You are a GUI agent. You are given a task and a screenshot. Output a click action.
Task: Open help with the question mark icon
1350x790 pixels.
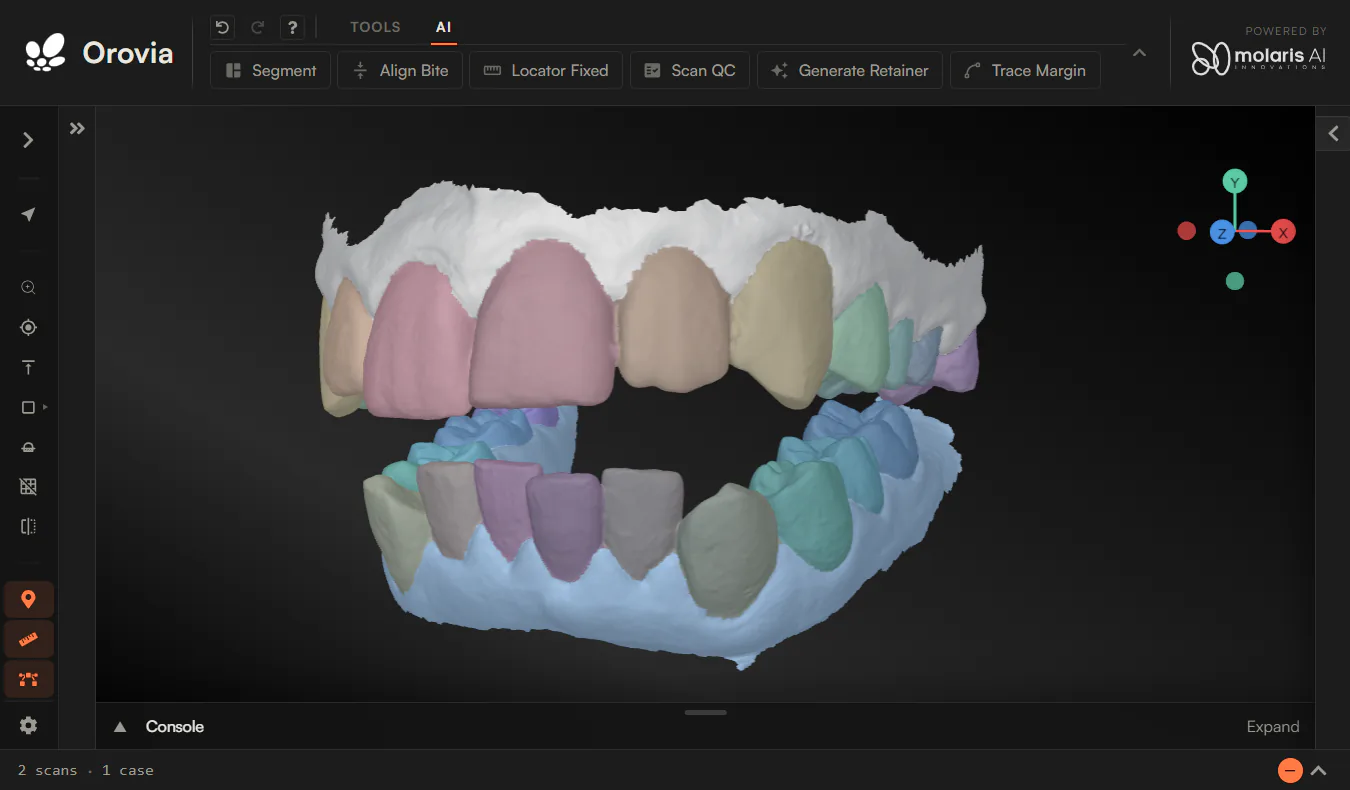pyautogui.click(x=291, y=27)
